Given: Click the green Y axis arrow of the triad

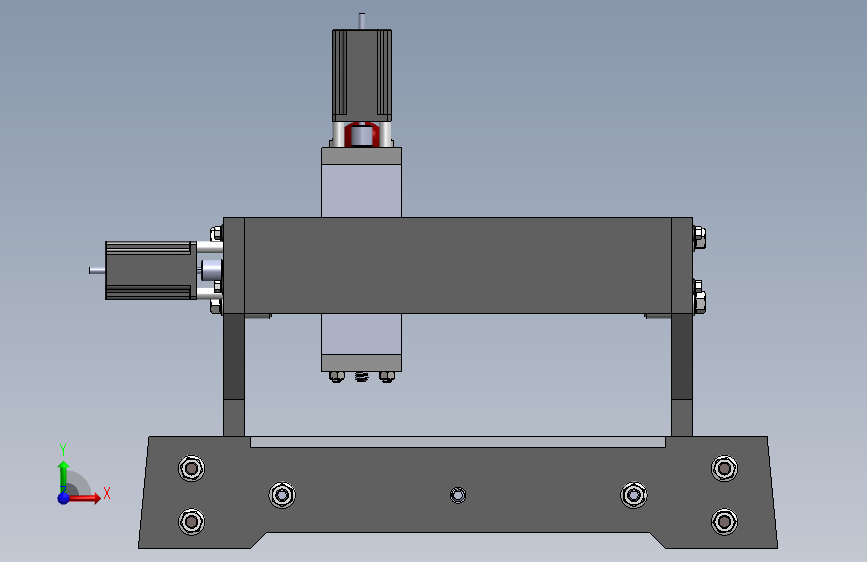Looking at the screenshot, I should [63, 476].
